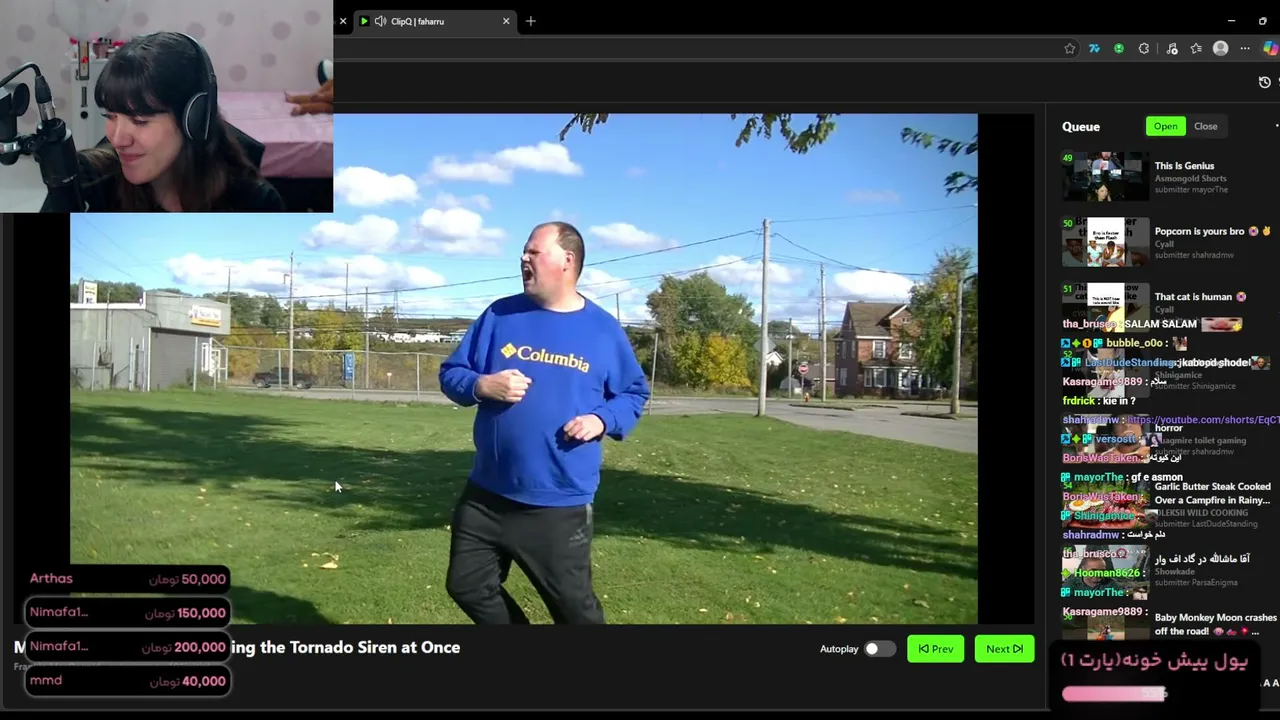Viewport: 1280px width, 720px height.
Task: Click the Arthas 50,000 donation entry
Action: click(x=128, y=579)
